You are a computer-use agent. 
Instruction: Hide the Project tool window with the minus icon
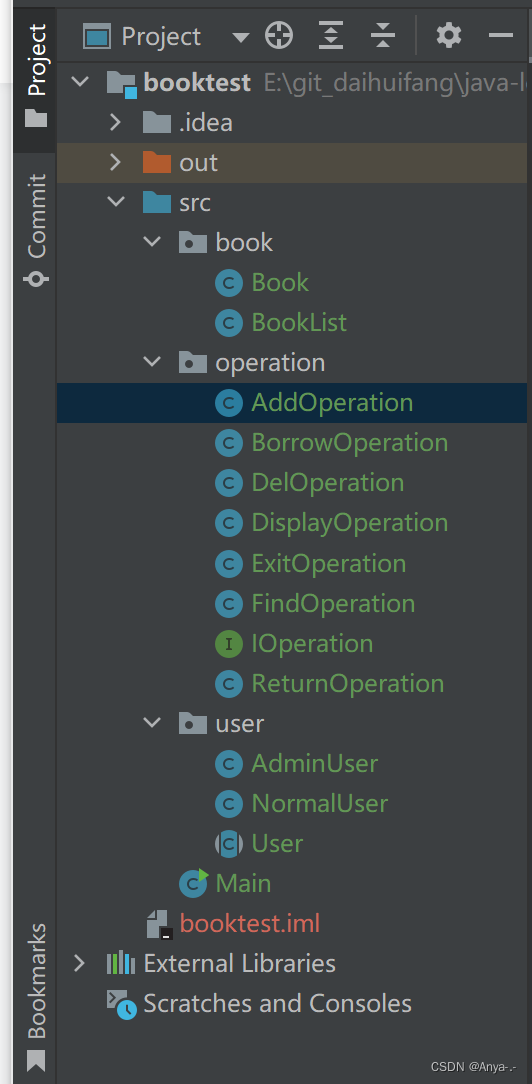pos(500,35)
